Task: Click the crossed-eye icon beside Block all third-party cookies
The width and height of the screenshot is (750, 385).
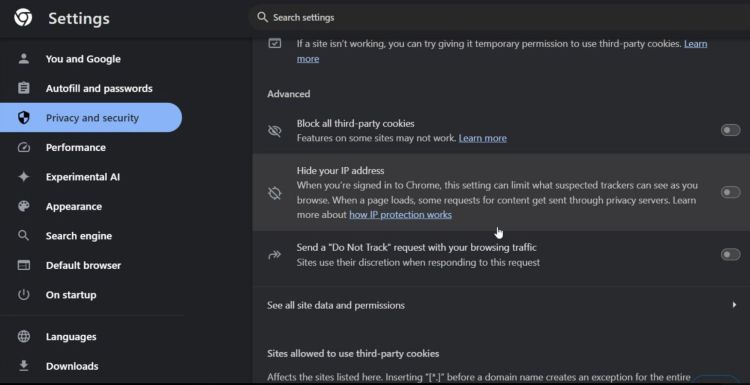Action: 275,131
